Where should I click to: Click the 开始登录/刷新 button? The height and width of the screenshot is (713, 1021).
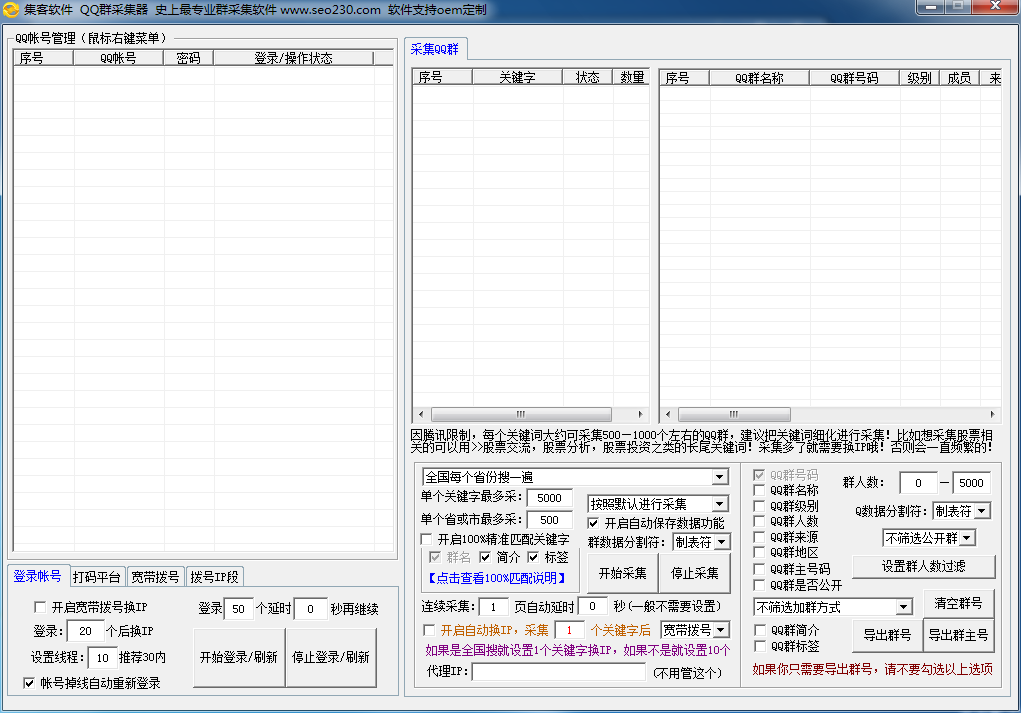(238, 657)
